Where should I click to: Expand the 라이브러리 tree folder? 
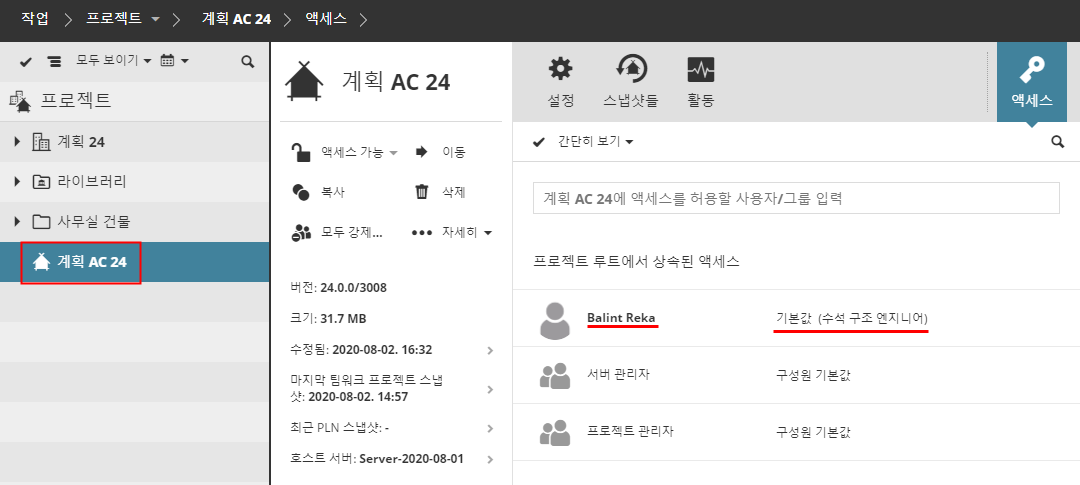17,181
